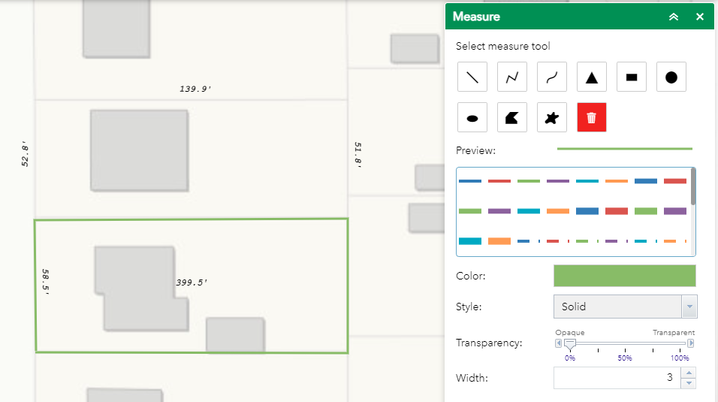This screenshot has height=402, width=718.
Task: Select the thickest red line symbol
Action: point(616,211)
